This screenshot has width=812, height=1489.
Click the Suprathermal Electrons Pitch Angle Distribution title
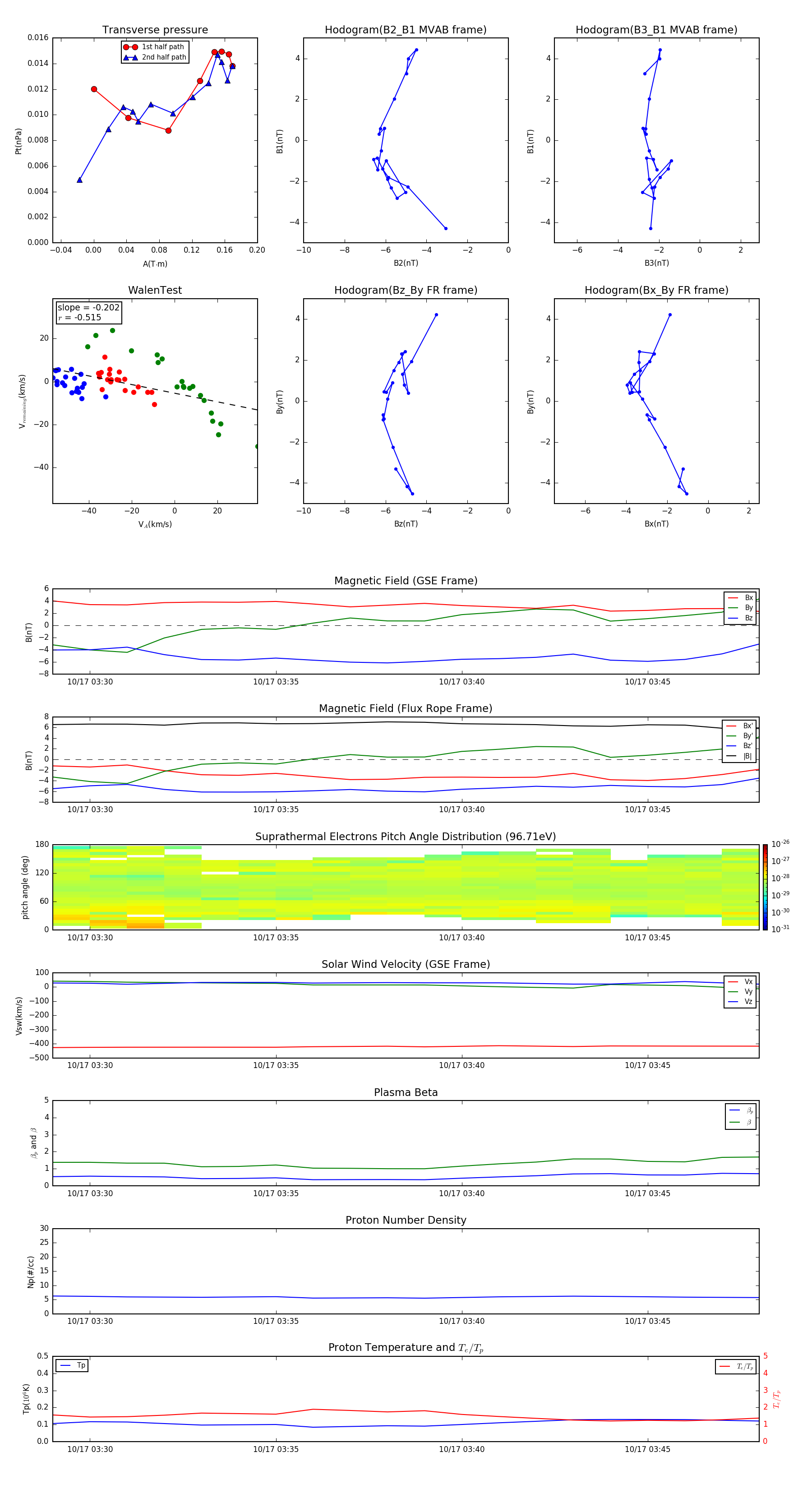406,837
